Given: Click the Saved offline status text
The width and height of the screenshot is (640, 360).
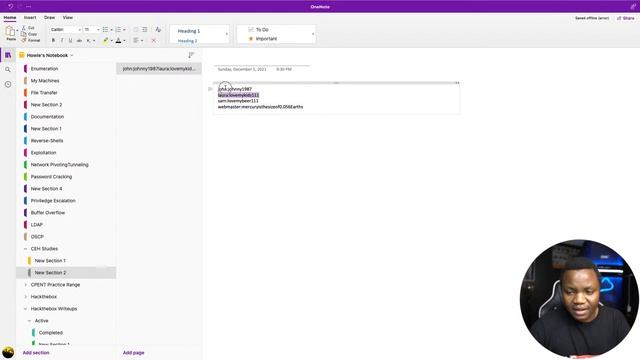Looking at the screenshot, I should tap(592, 18).
